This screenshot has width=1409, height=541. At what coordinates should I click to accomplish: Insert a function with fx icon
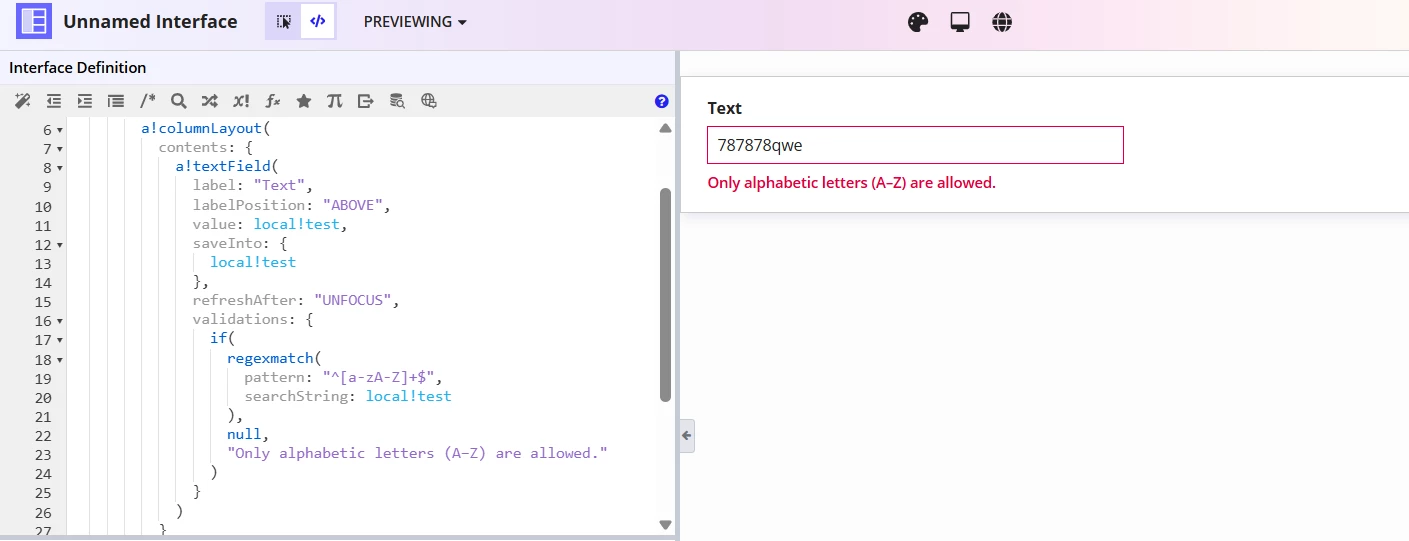(273, 101)
